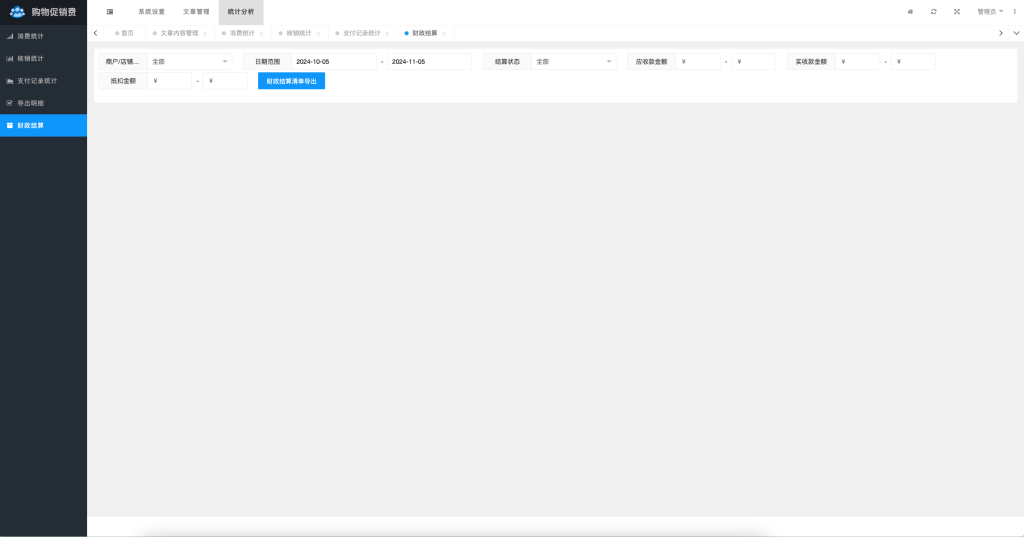This screenshot has height=537, width=1024.
Task: Close the 文章内容管理 tab
Action: (x=205, y=33)
